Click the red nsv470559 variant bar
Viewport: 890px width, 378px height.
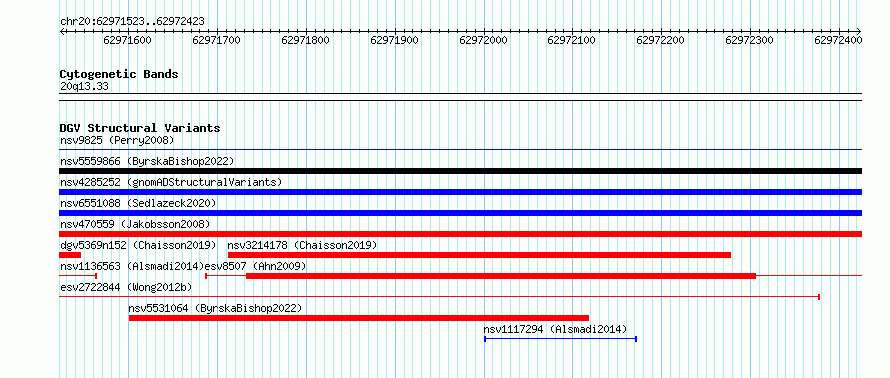460,234
